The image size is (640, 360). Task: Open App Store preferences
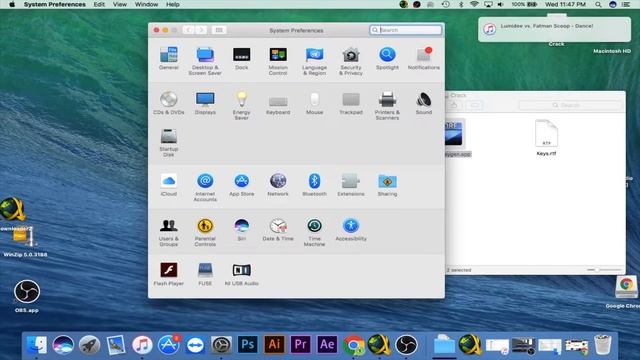coord(242,185)
